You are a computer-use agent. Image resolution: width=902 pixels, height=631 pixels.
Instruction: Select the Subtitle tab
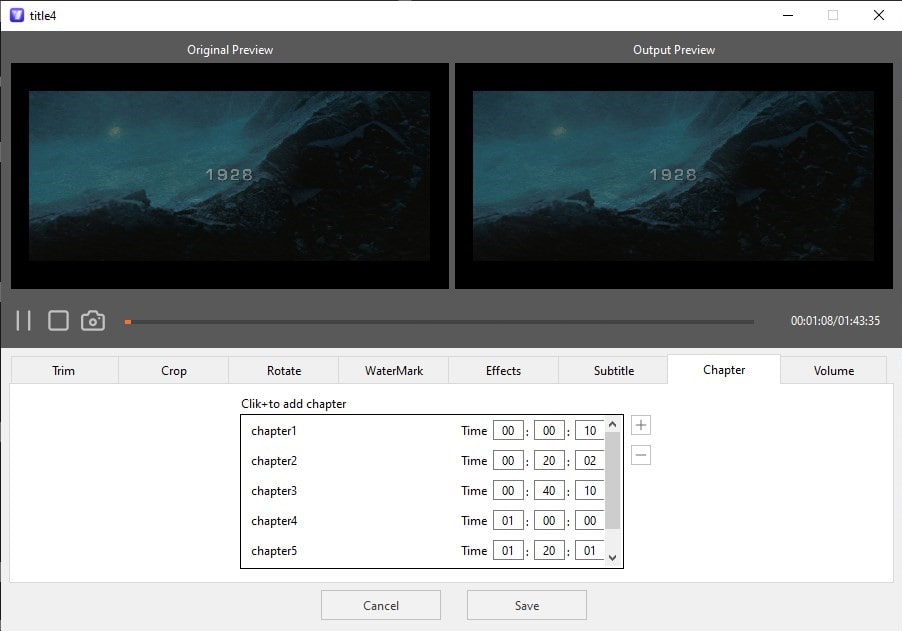[613, 369]
